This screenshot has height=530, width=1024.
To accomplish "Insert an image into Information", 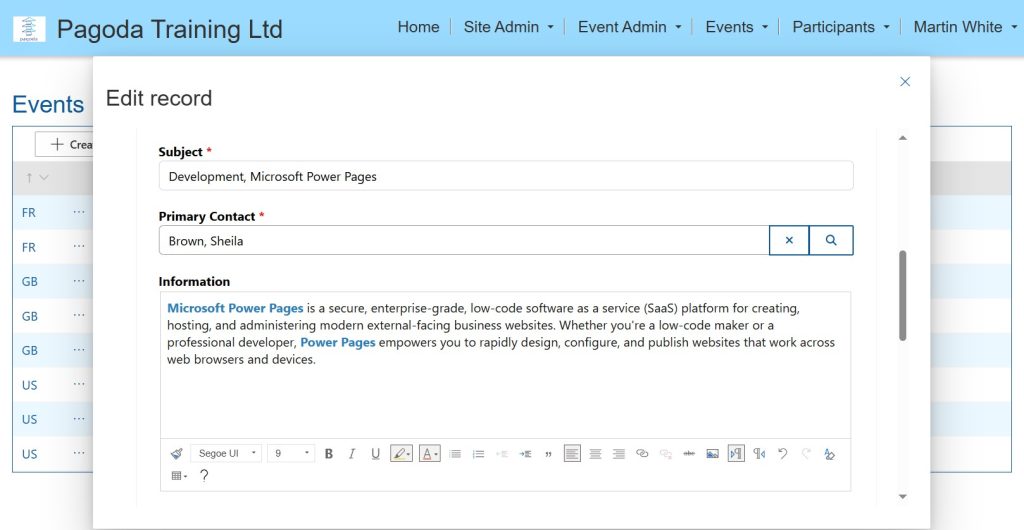I will click(712, 454).
